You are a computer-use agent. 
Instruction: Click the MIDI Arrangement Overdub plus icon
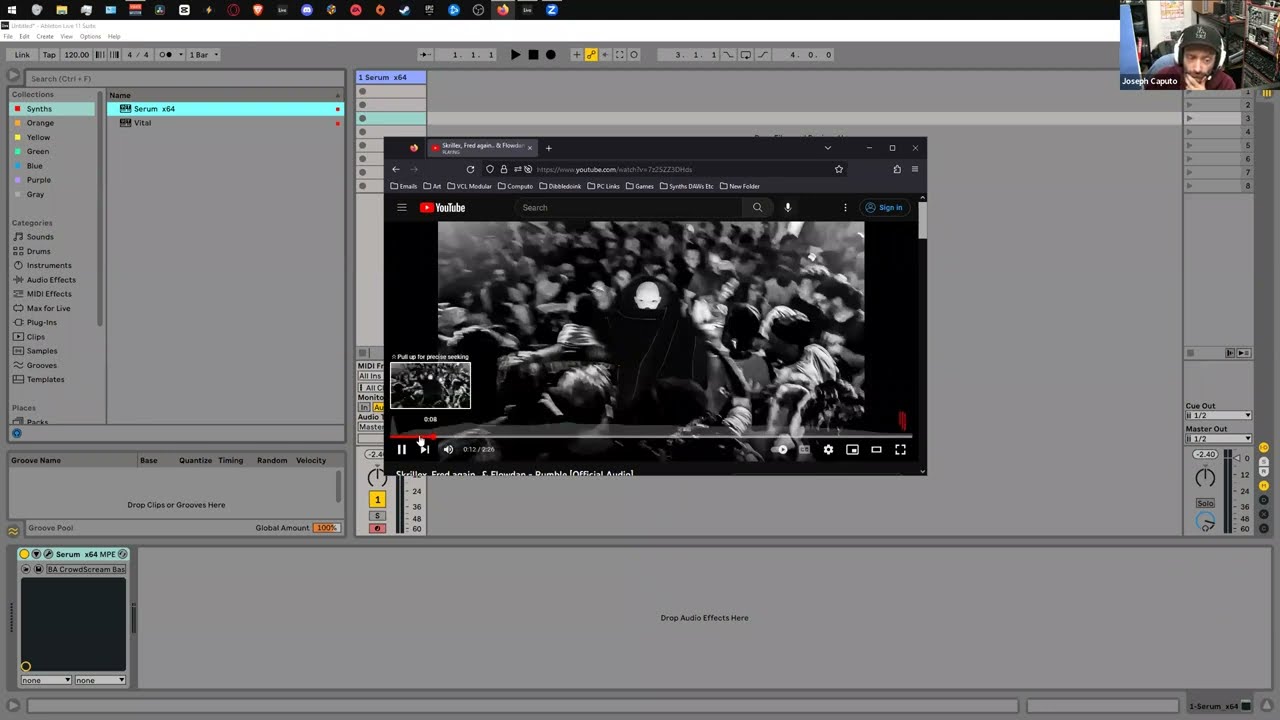(576, 55)
